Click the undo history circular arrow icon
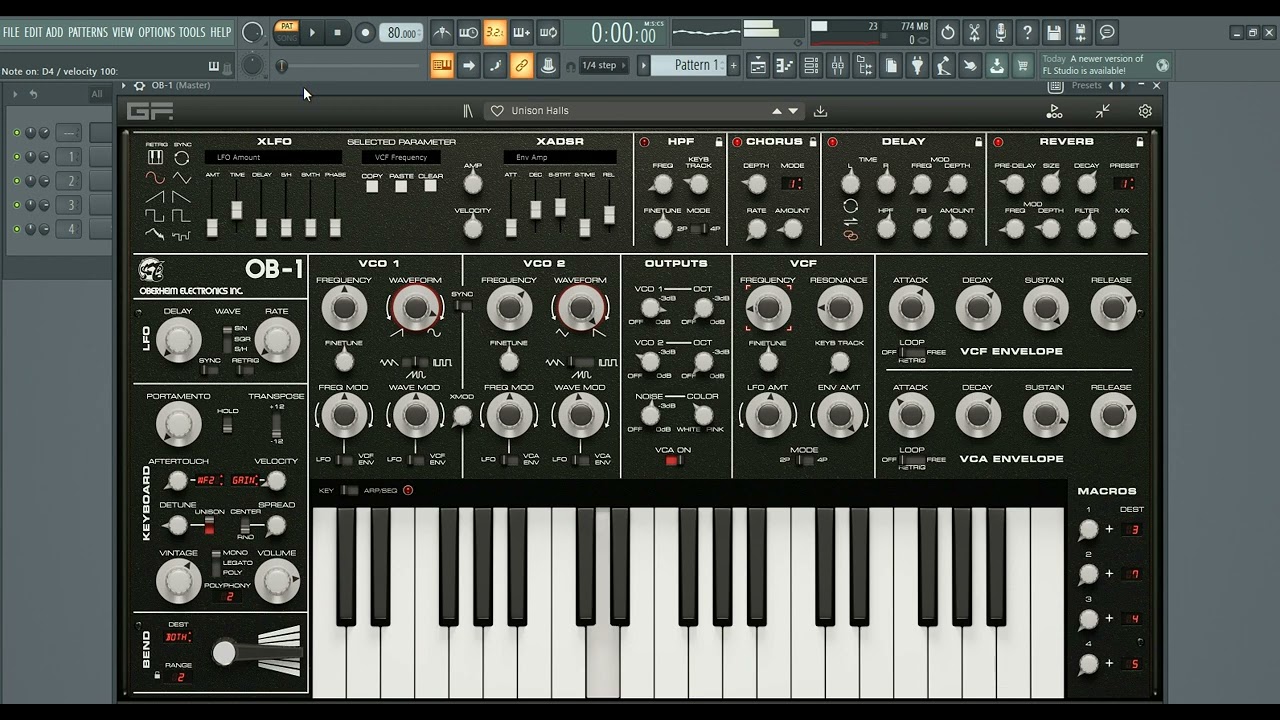Image resolution: width=1280 pixels, height=720 pixels. pos(947,33)
